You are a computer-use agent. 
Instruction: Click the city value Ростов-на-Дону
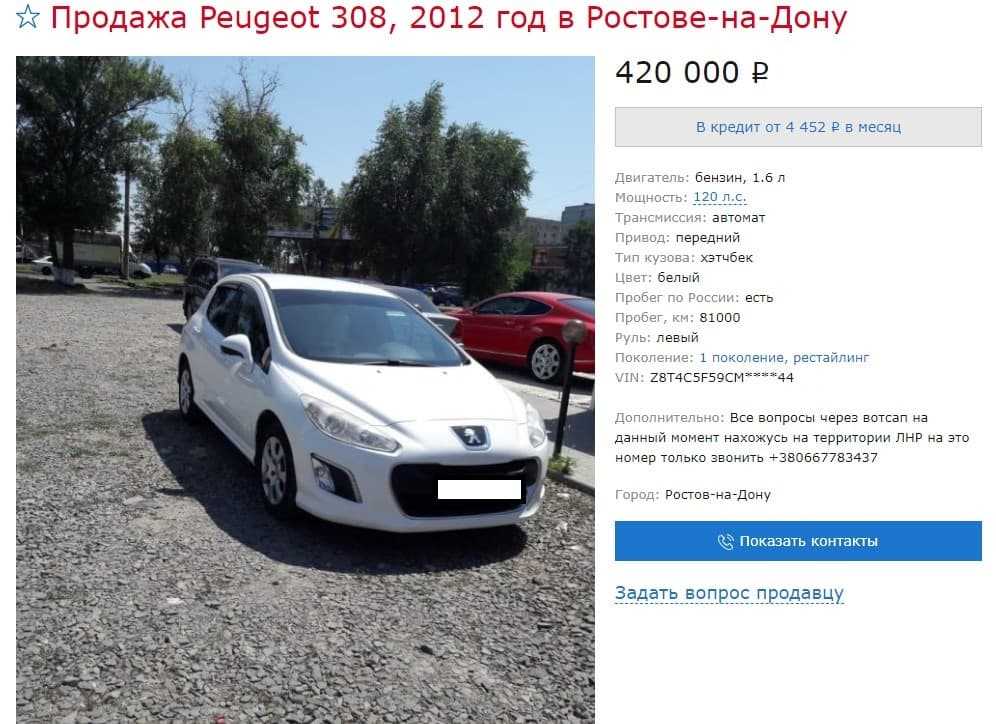click(718, 495)
